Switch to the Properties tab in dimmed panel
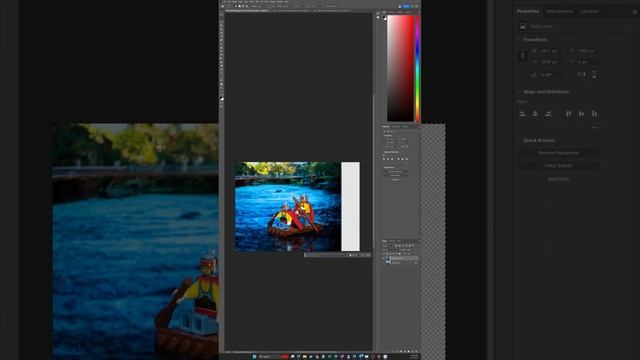The height and width of the screenshot is (360, 640). [528, 11]
